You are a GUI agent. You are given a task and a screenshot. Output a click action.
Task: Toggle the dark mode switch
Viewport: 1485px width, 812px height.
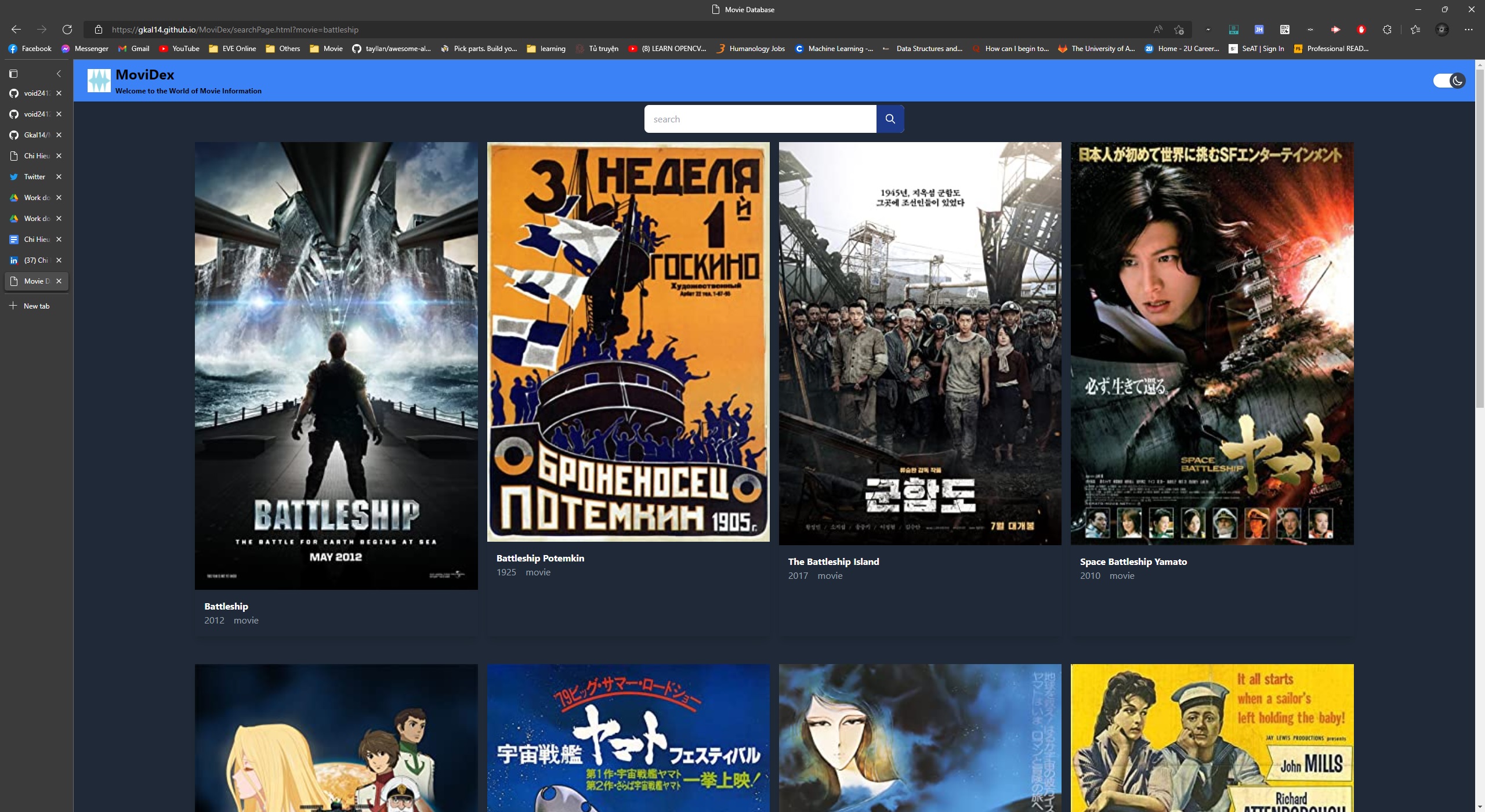coord(1449,81)
